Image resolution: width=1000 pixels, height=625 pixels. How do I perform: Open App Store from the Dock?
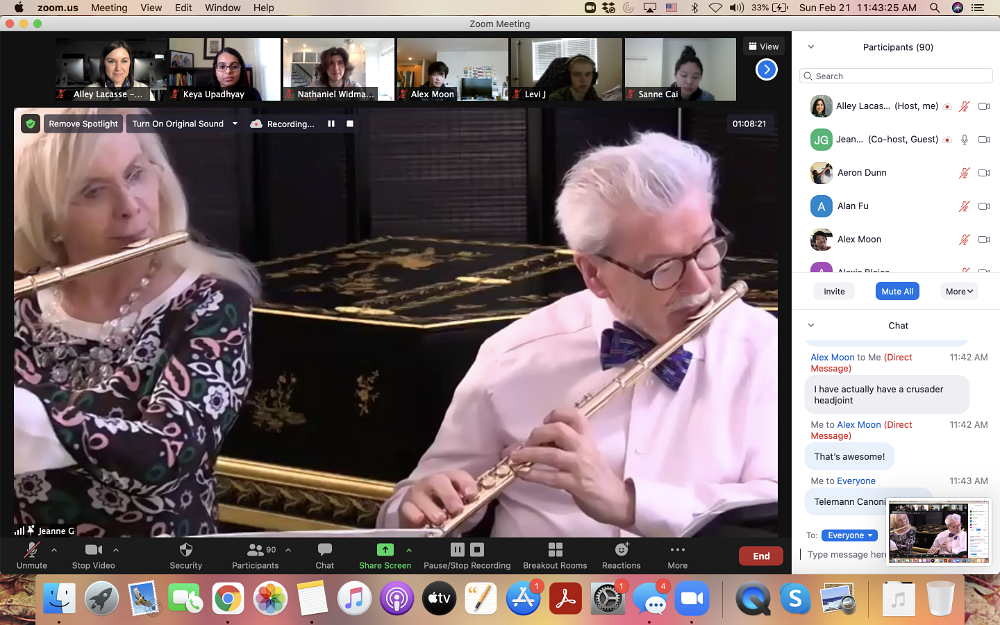coord(522,599)
